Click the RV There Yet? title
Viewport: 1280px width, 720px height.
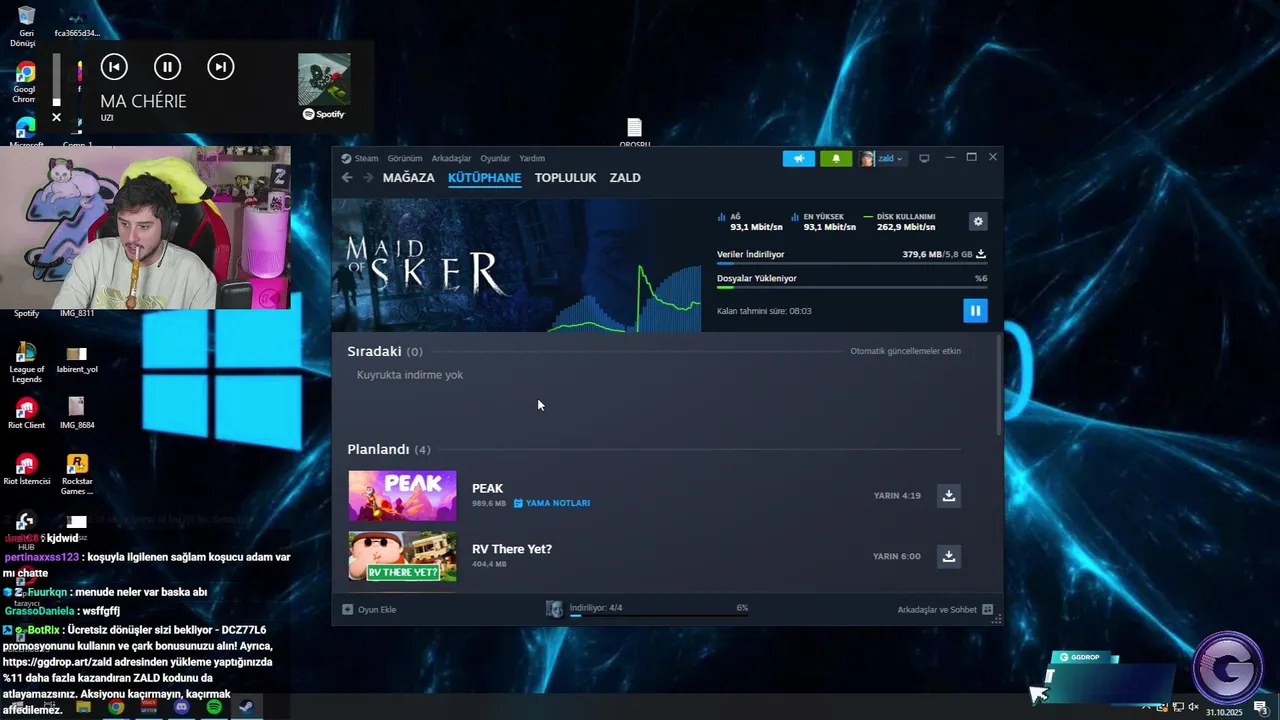(x=512, y=549)
